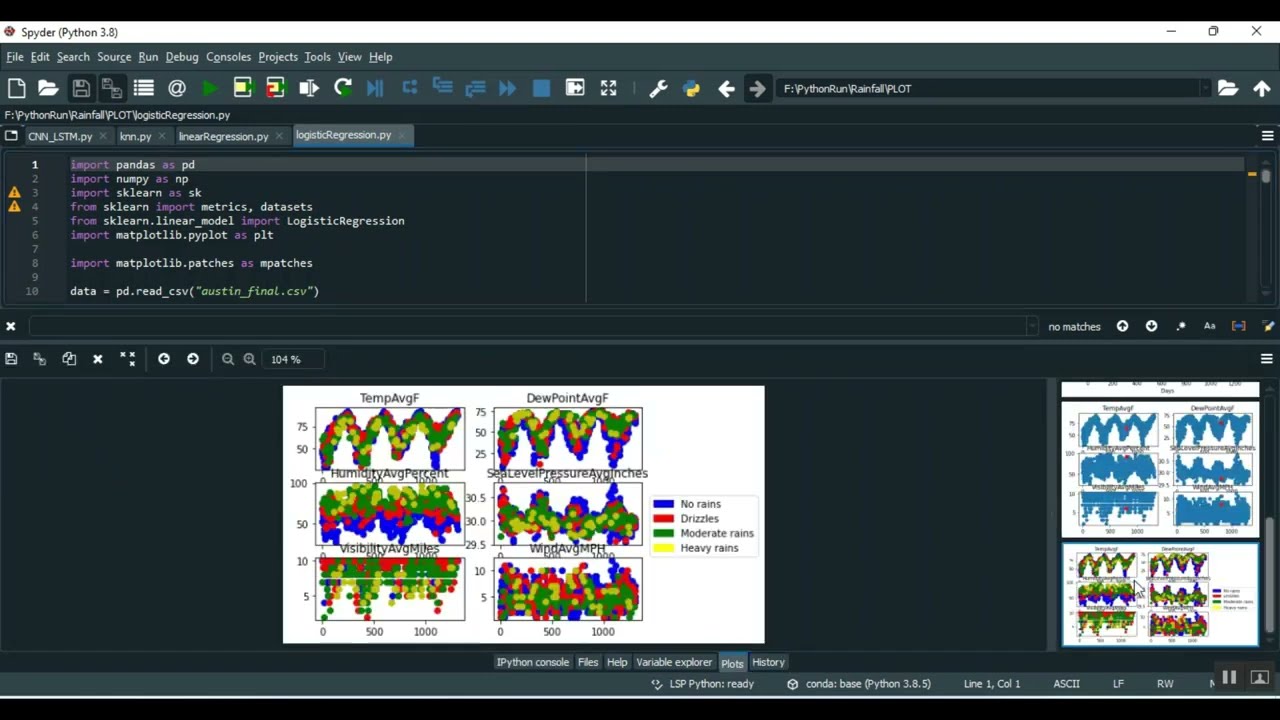Toggle regular expression search option
Image resolution: width=1280 pixels, height=720 pixels.
1181,326
